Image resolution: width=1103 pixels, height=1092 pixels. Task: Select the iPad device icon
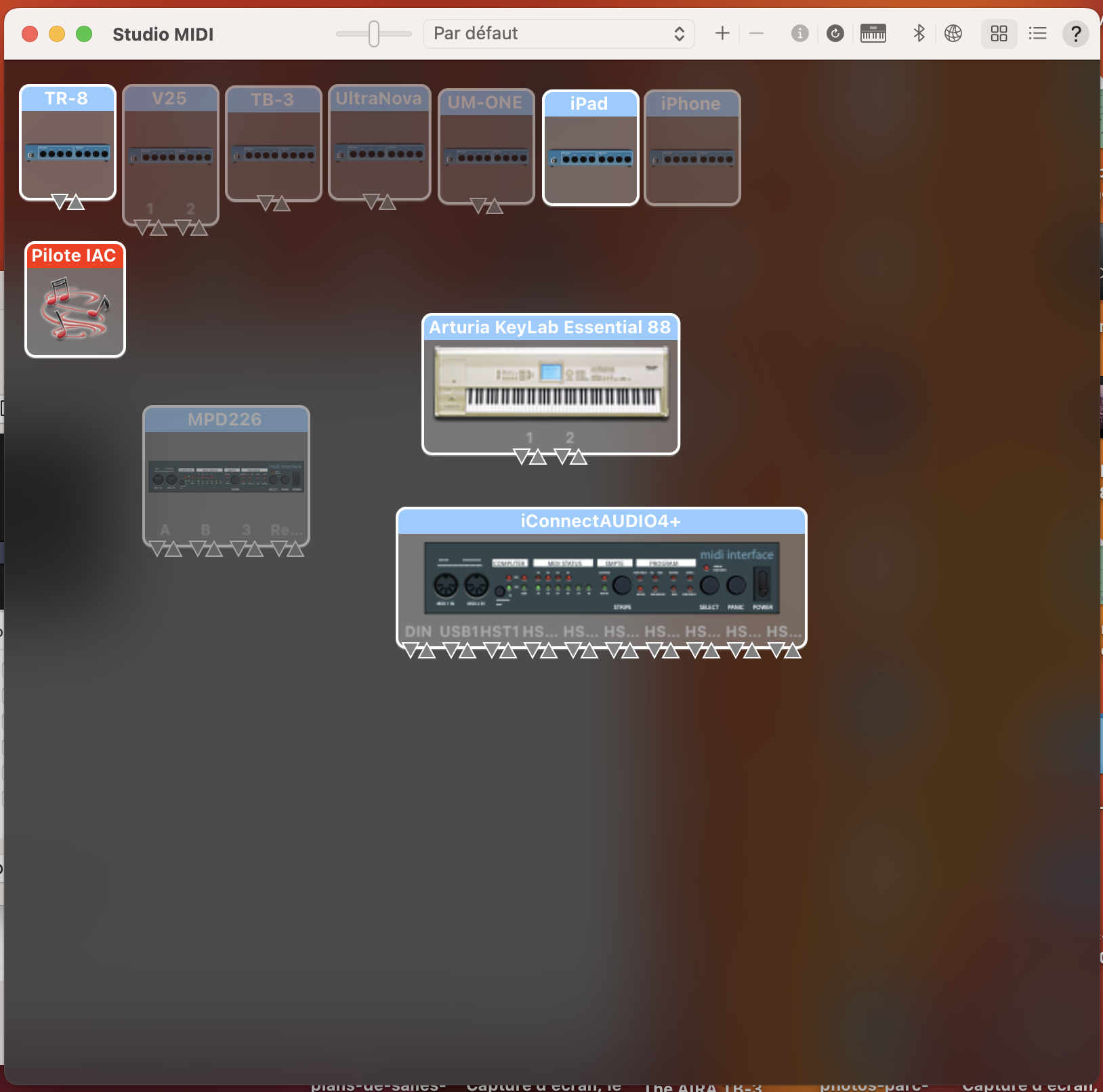point(591,148)
